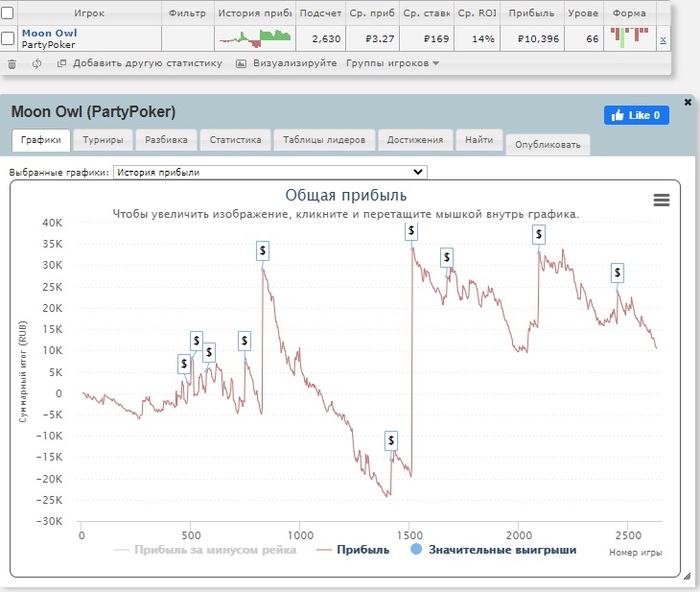
Task: Click the 'Moon Owl' player name link
Action: pos(49,33)
